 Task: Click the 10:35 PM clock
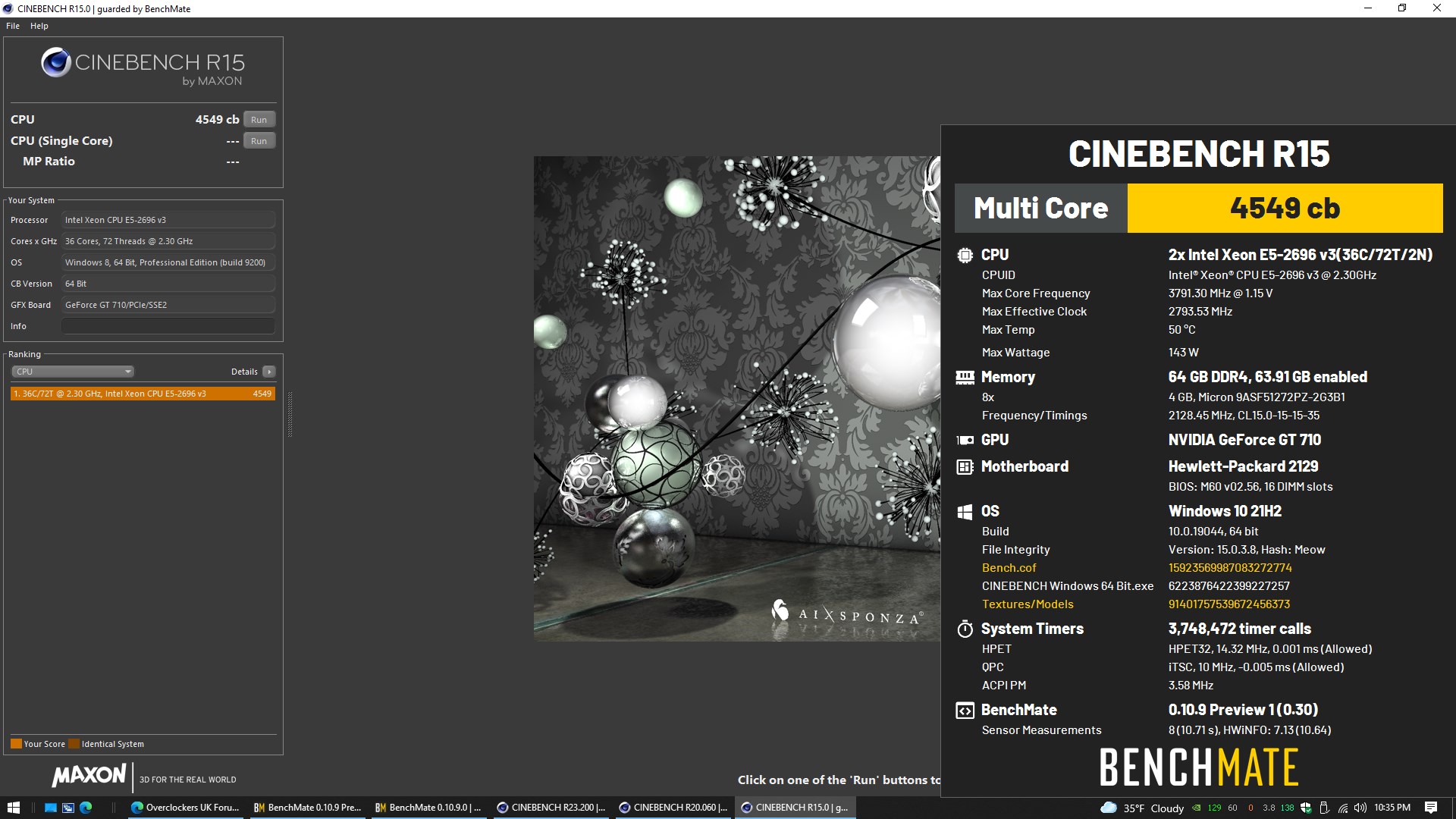[1392, 808]
